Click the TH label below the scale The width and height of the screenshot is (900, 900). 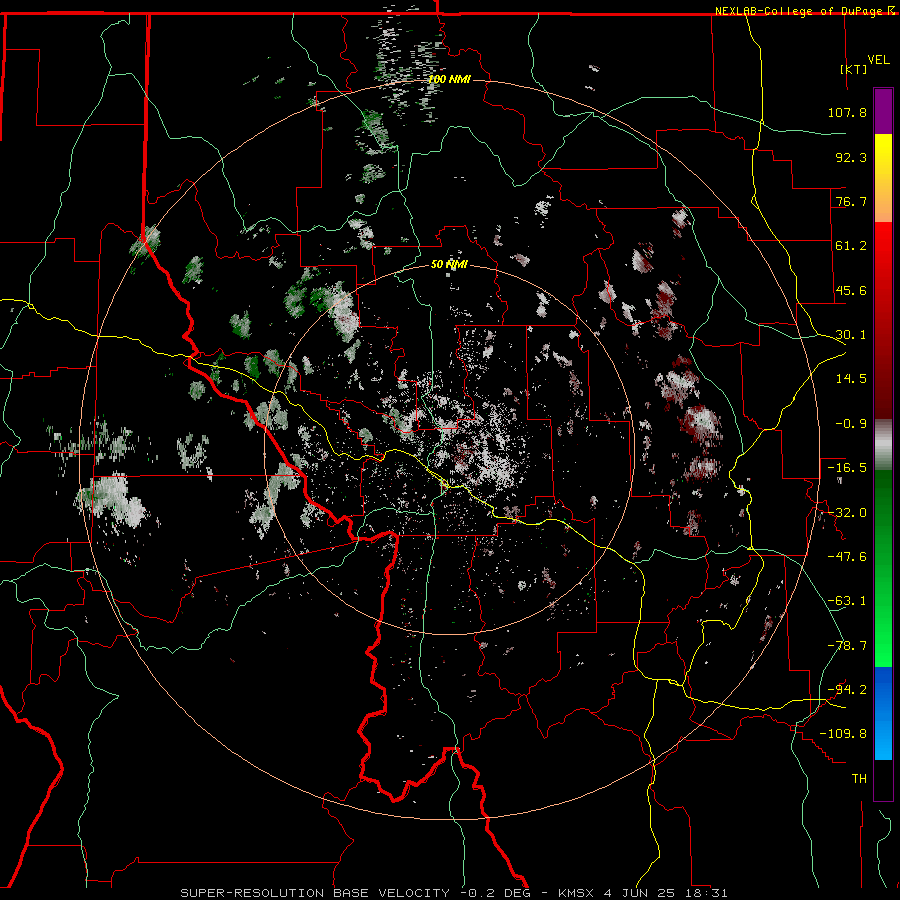tap(859, 779)
